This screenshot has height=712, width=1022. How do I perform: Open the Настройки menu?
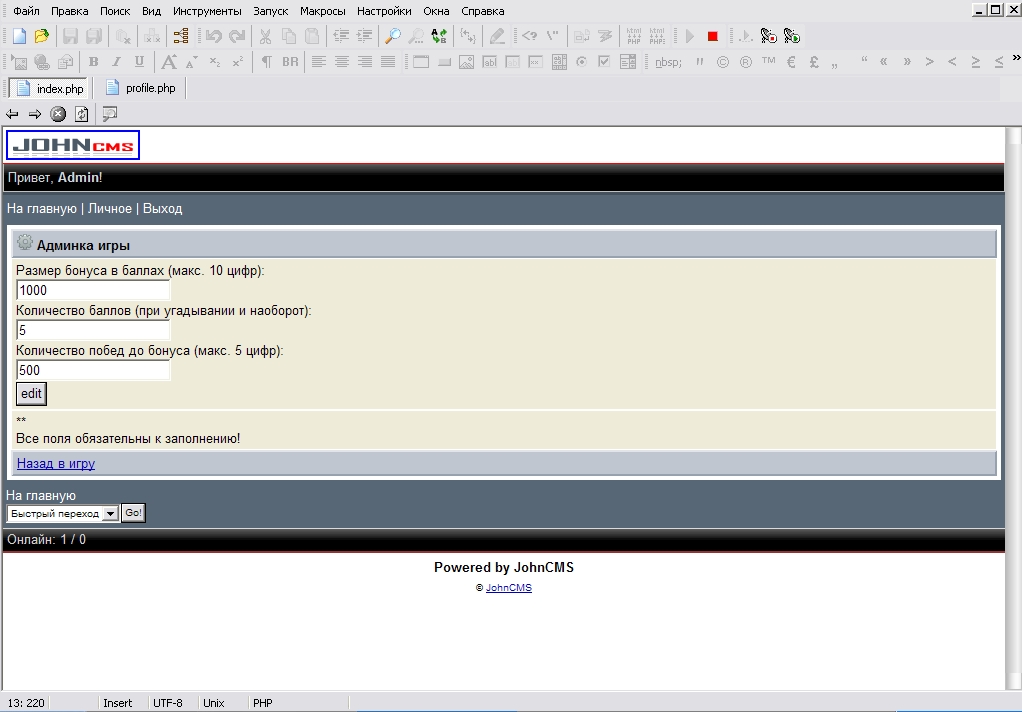click(384, 11)
